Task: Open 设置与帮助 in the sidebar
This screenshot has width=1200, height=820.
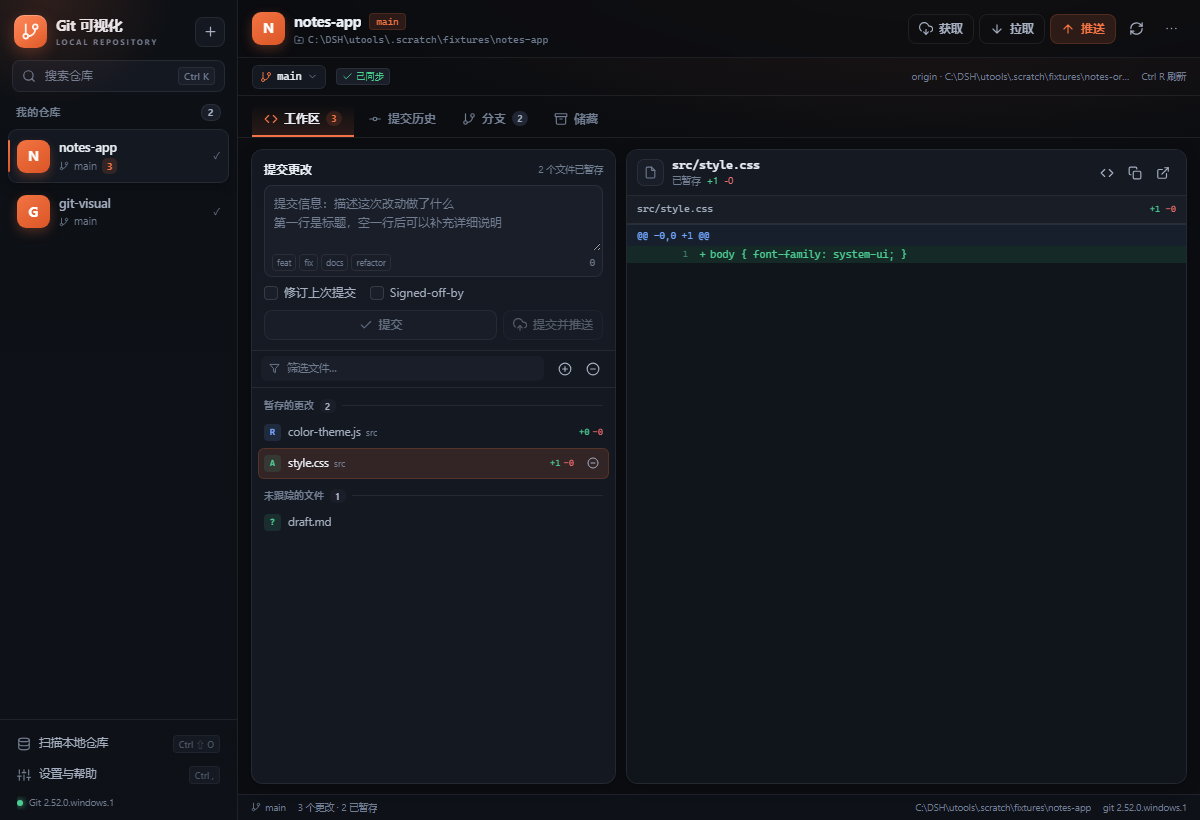Action: [x=118, y=774]
